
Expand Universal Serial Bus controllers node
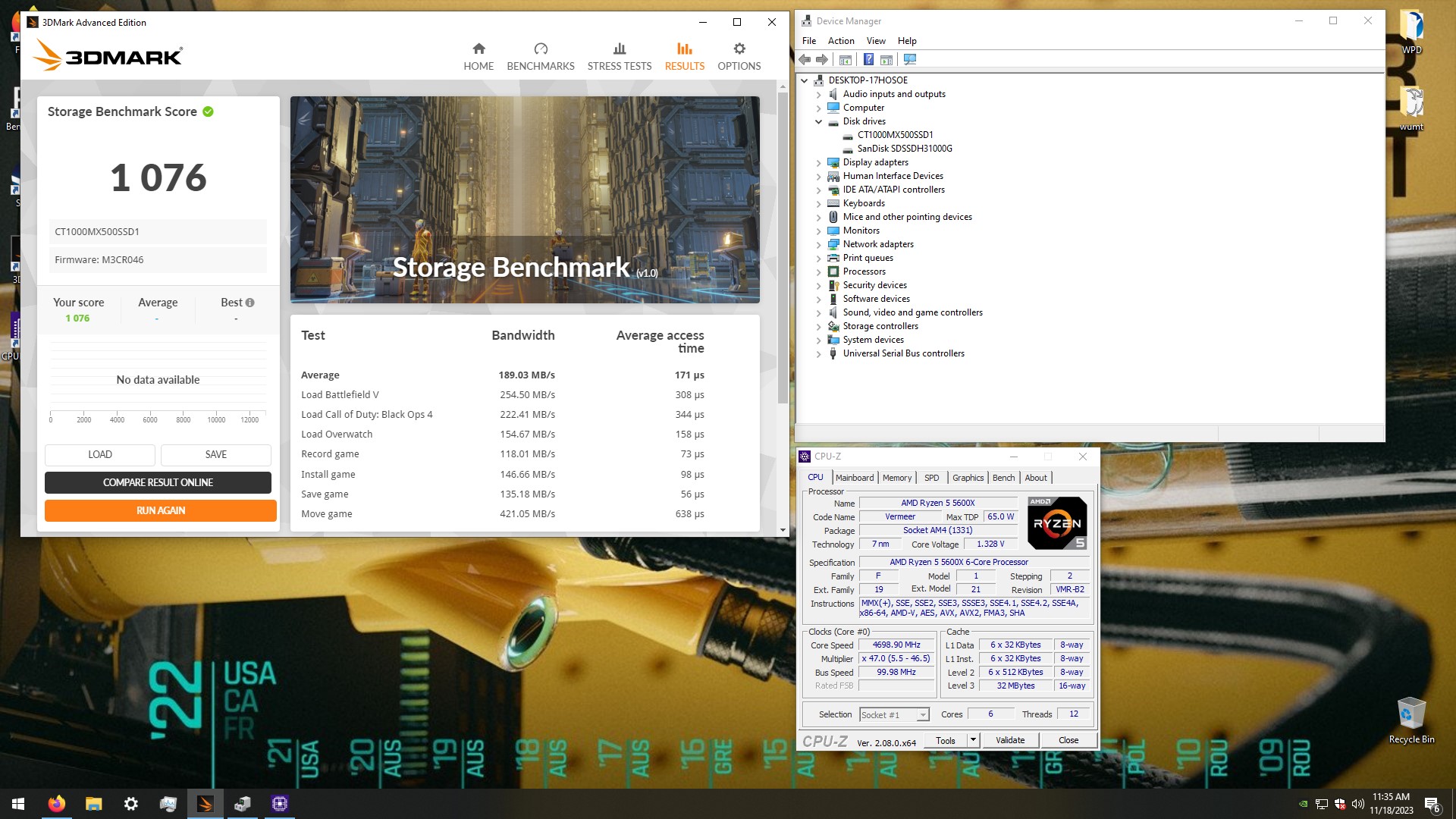click(818, 354)
